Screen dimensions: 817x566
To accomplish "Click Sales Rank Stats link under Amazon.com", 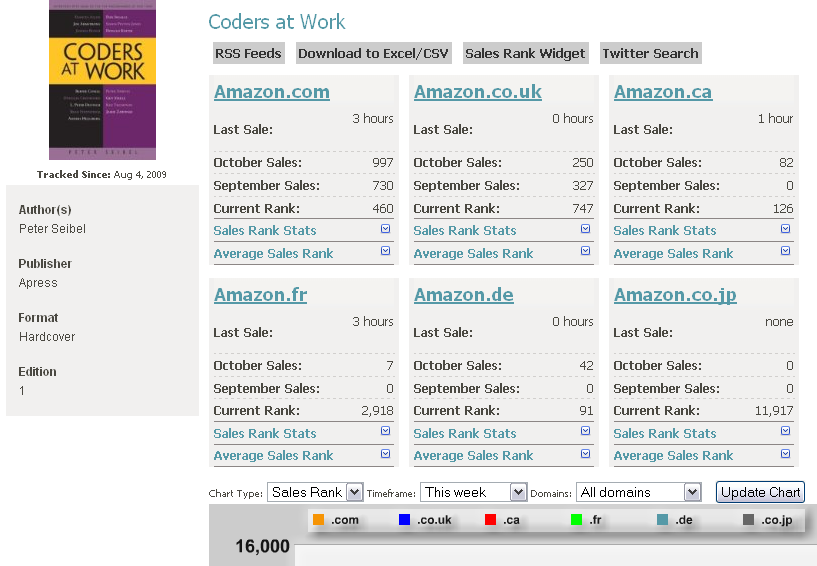I will coord(265,230).
